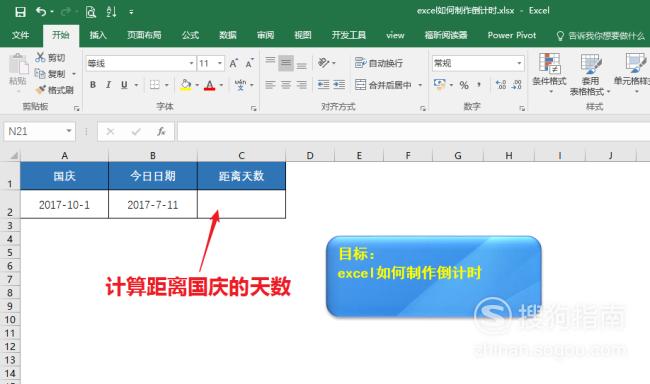650x384 pixels.
Task: Open print preview from quick access toolbar
Action: (91, 12)
